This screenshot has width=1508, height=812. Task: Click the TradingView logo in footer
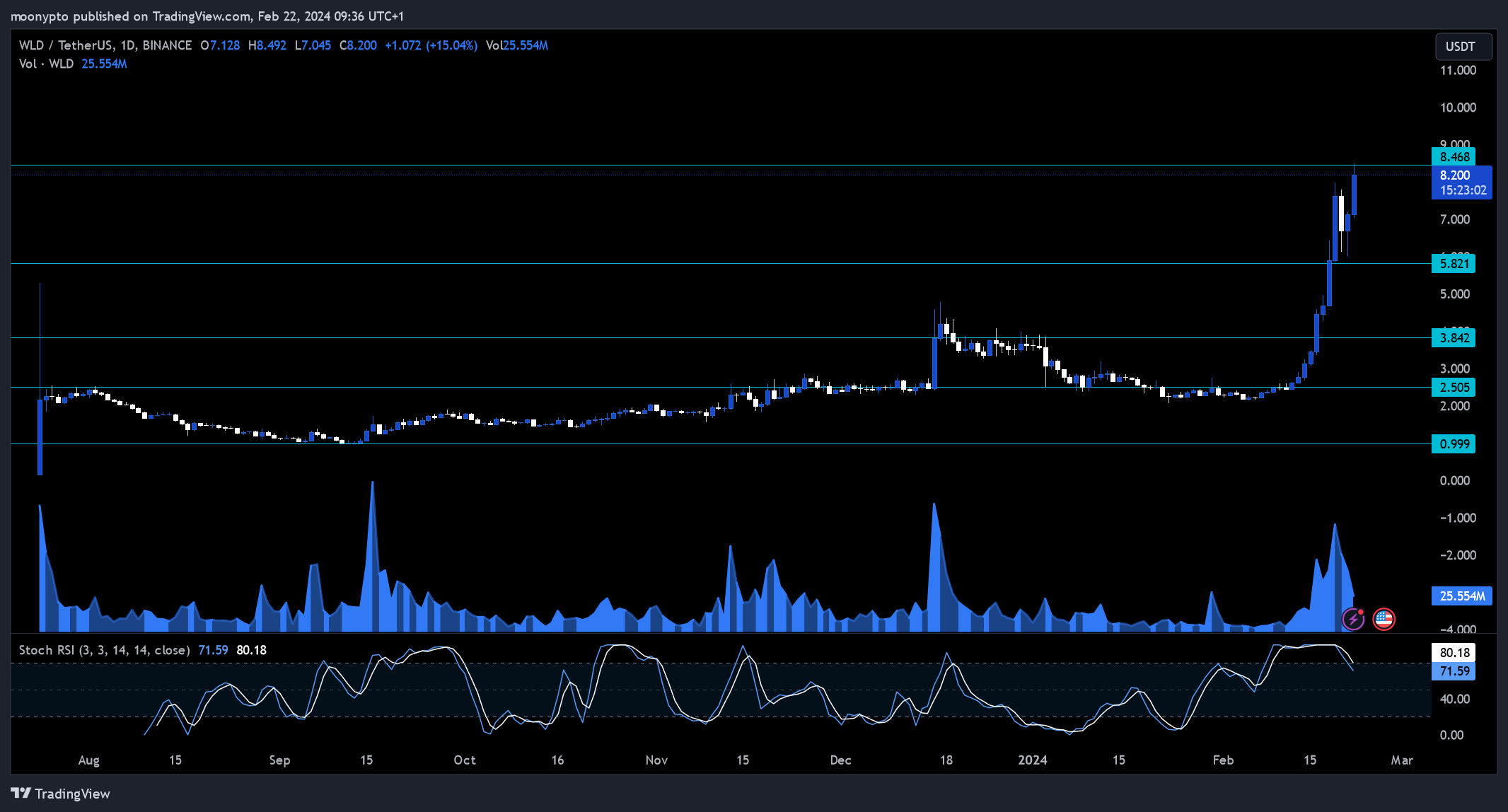pos(61,794)
